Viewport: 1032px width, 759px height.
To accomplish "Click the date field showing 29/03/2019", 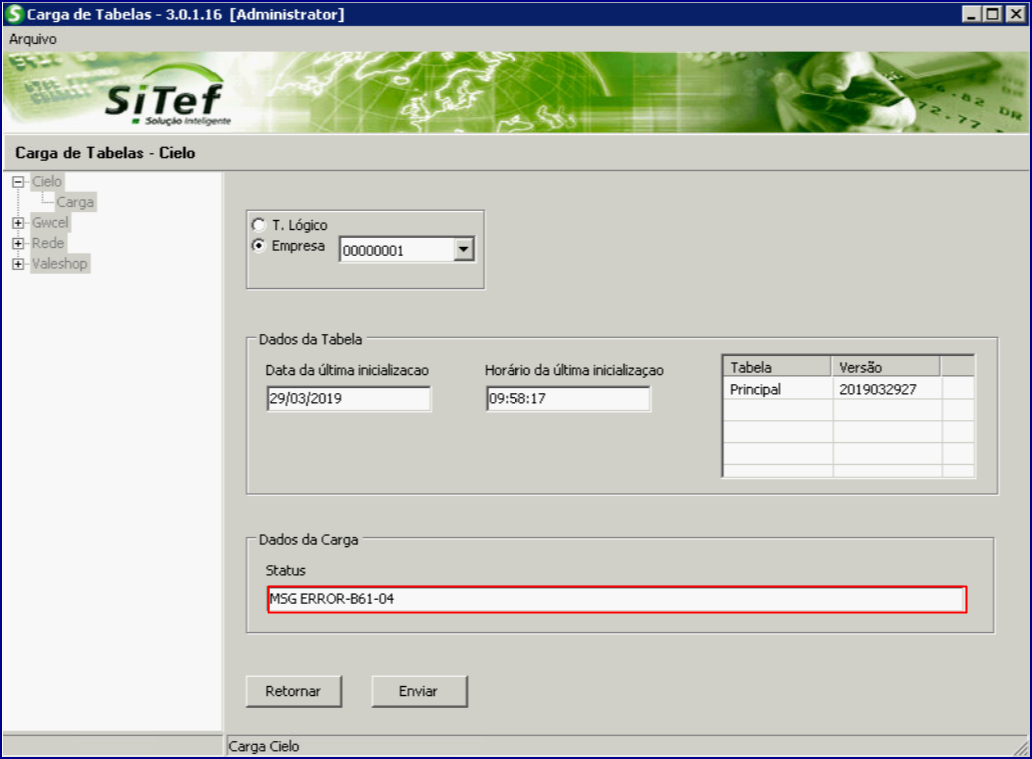I will click(349, 398).
